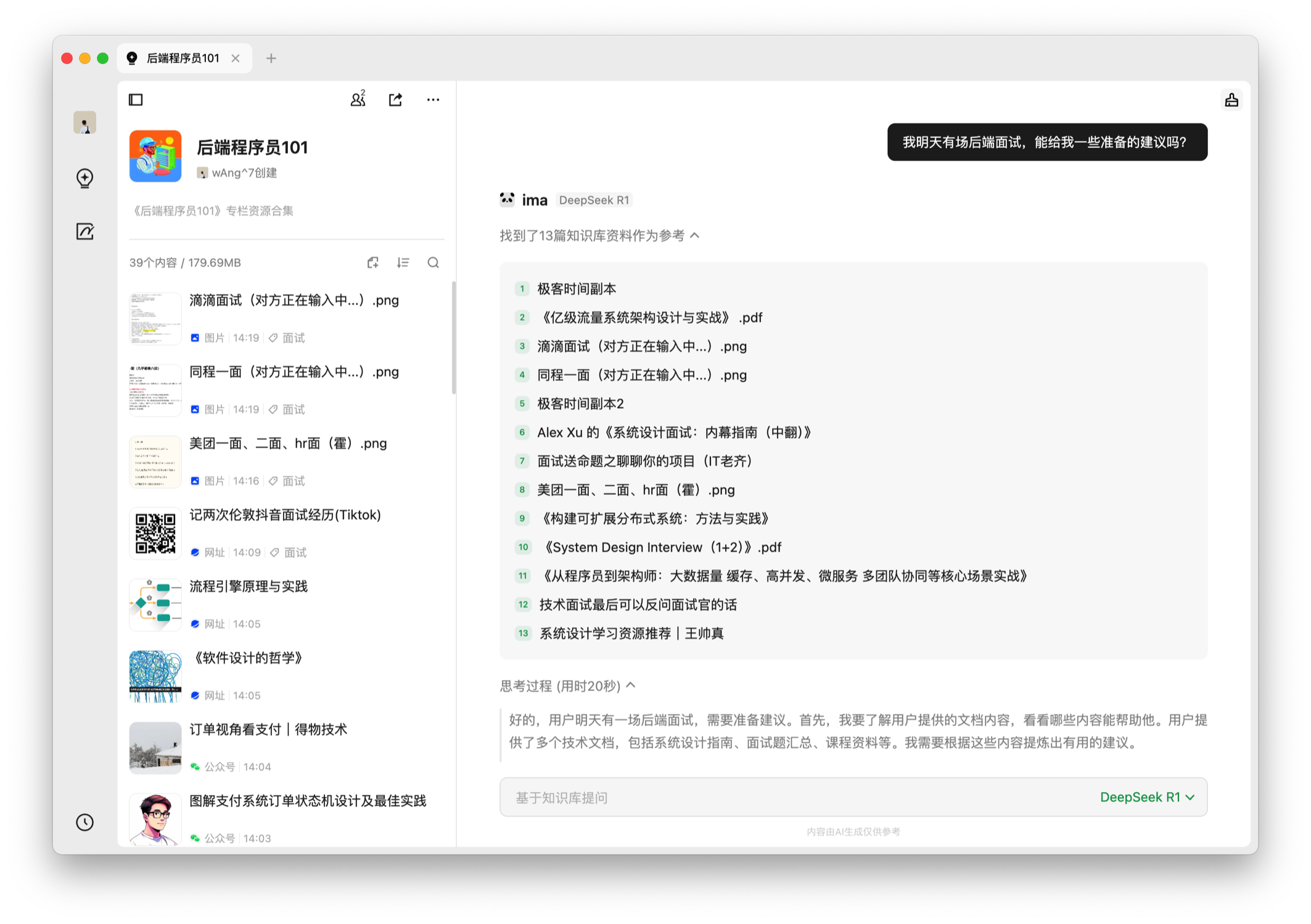Click the creator name wAng^7创建
The image size is (1311, 924).
click(244, 173)
